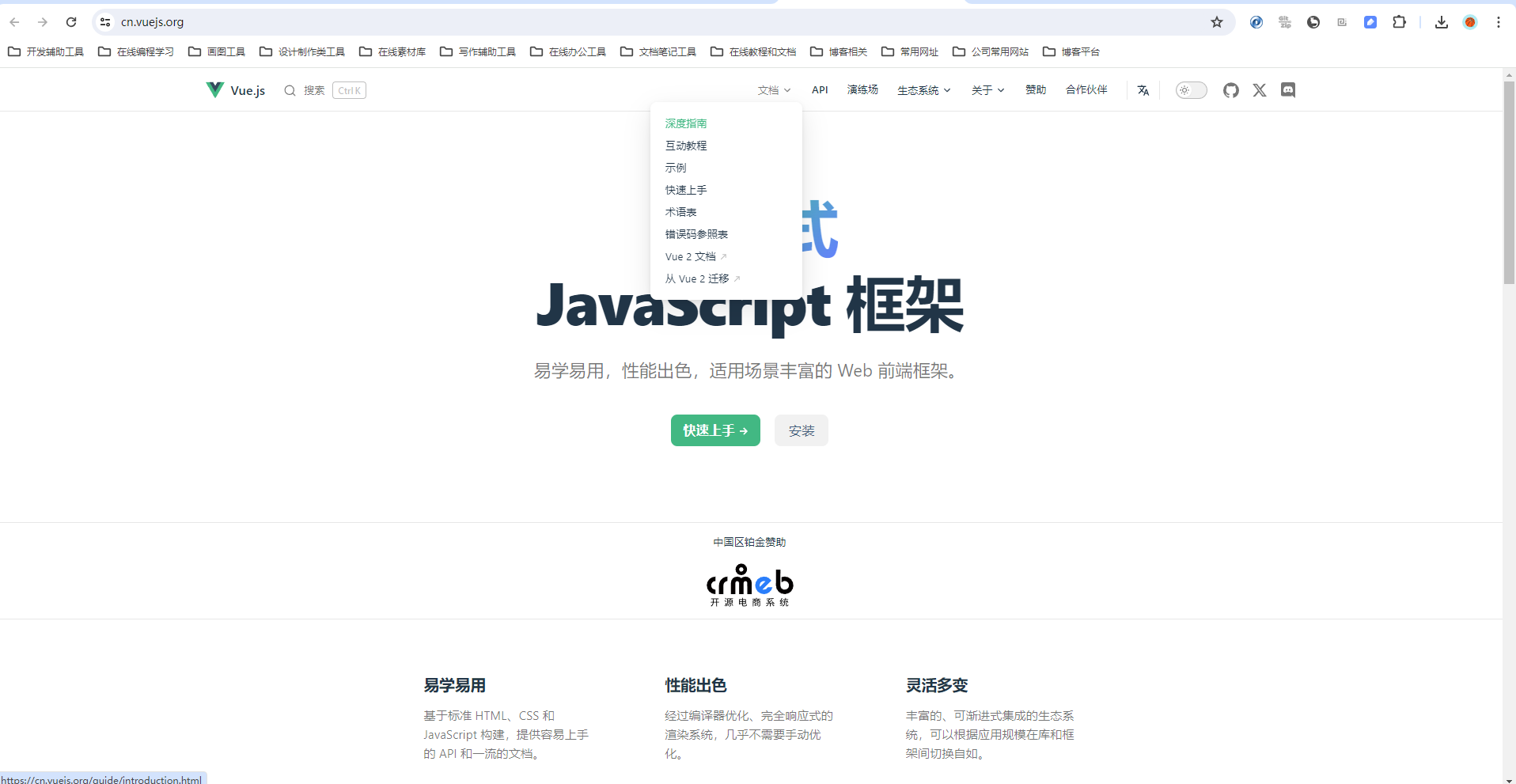Click the 灵活多变 feature heading
The image size is (1516, 784).
pos(937,685)
